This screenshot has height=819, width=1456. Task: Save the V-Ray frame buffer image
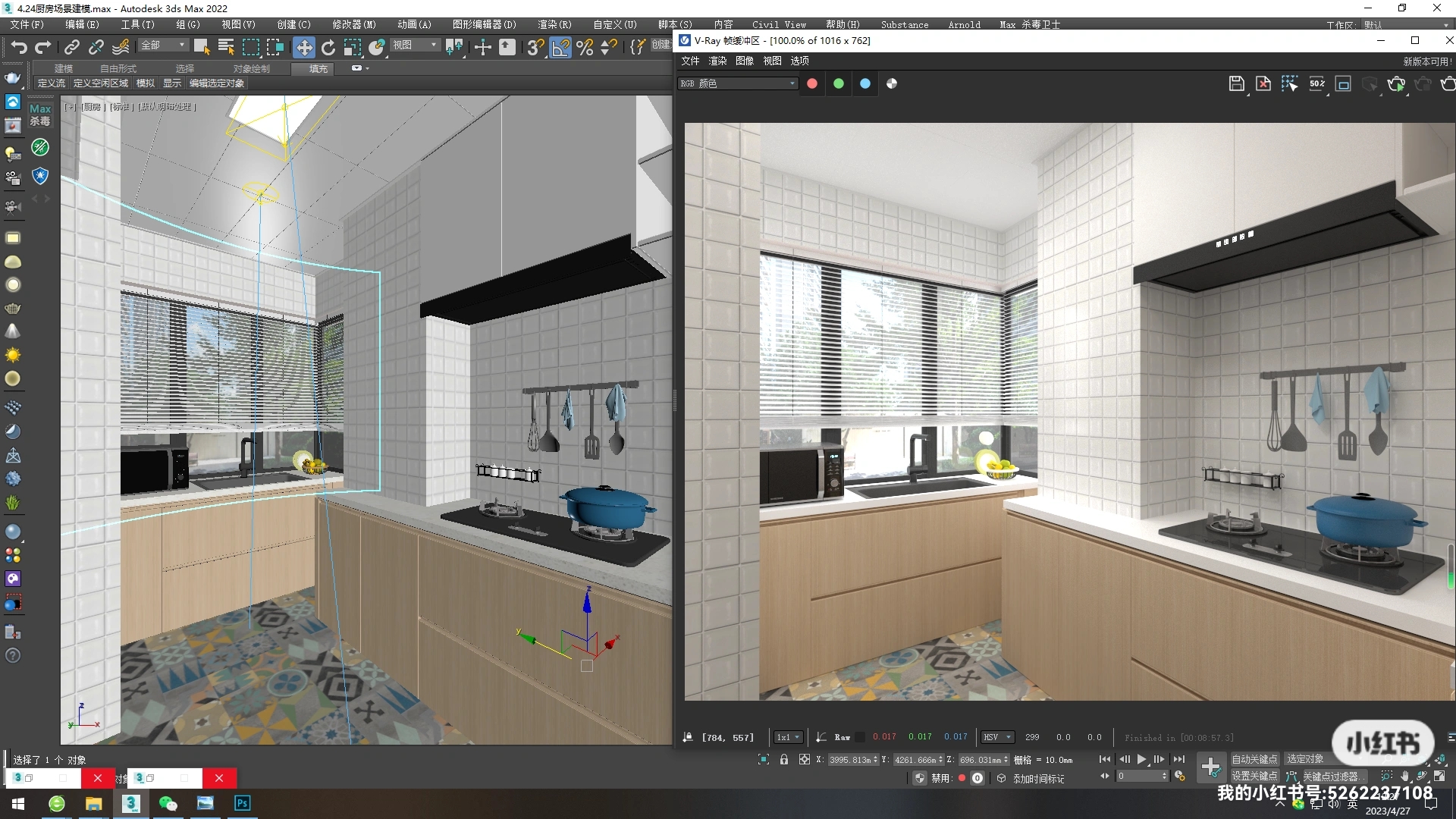[x=1236, y=83]
